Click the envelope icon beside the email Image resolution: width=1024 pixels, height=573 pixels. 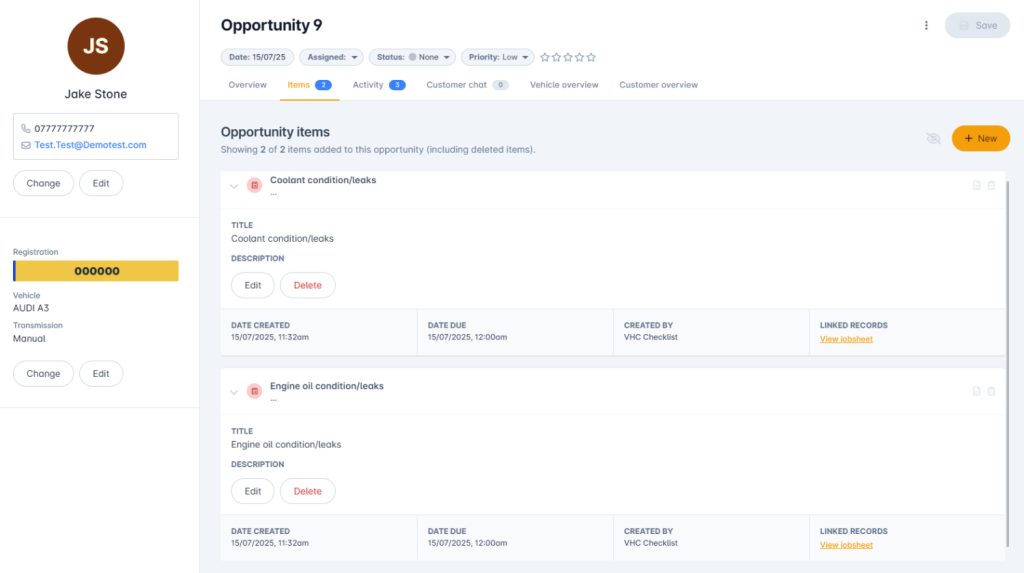point(25,145)
